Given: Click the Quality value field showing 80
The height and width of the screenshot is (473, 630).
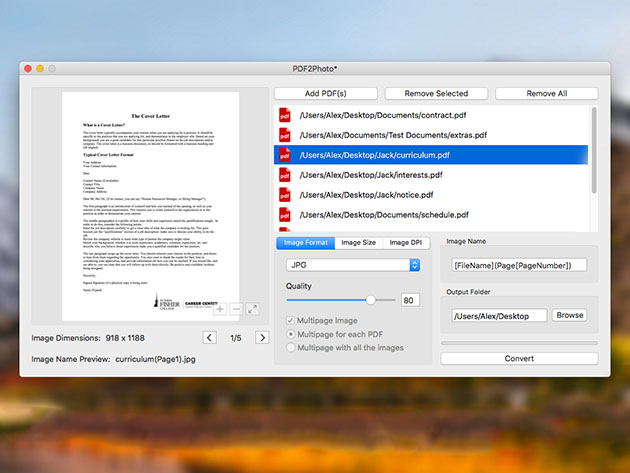Looking at the screenshot, I should tap(410, 300).
